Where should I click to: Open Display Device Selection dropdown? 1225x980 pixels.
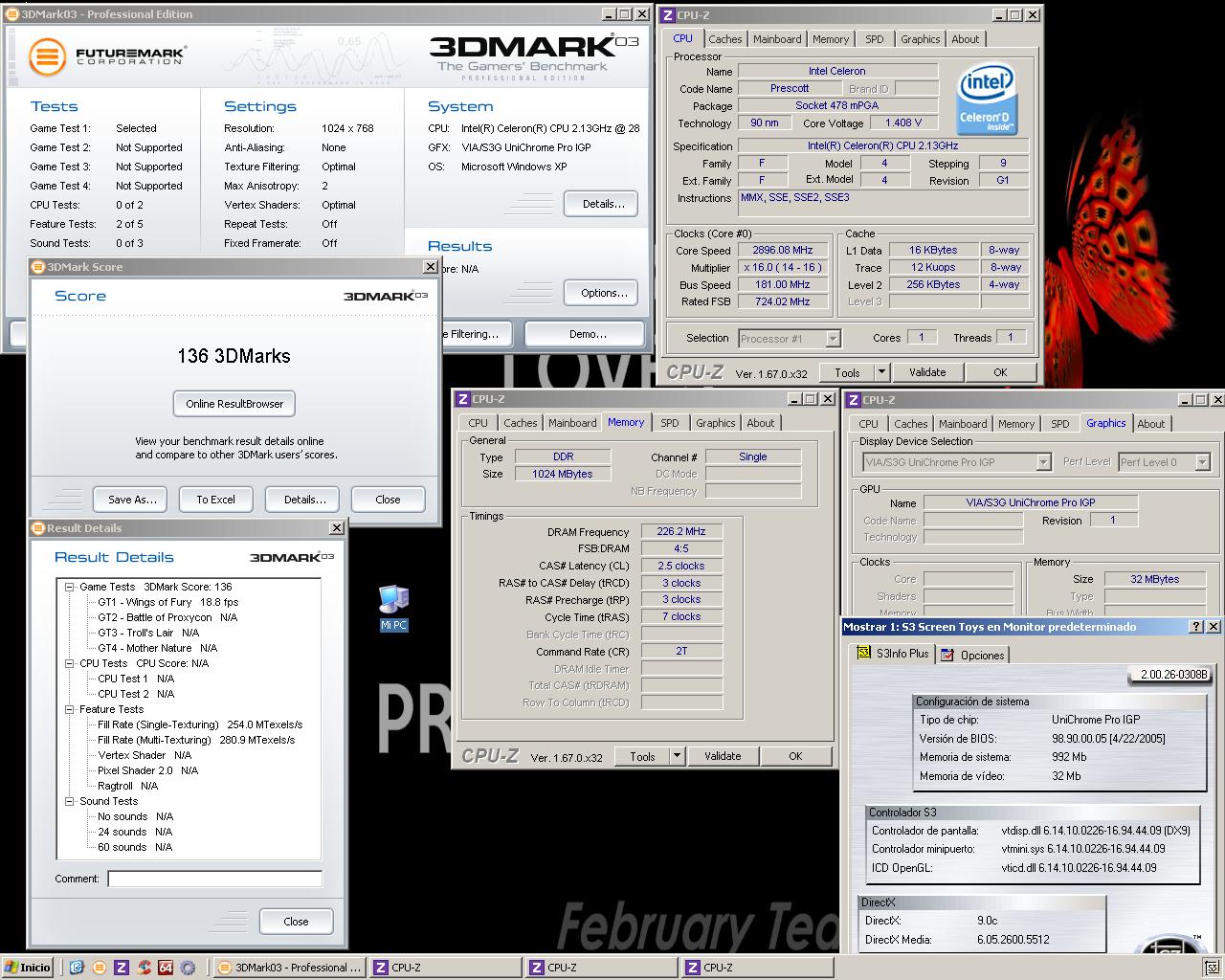click(1043, 462)
